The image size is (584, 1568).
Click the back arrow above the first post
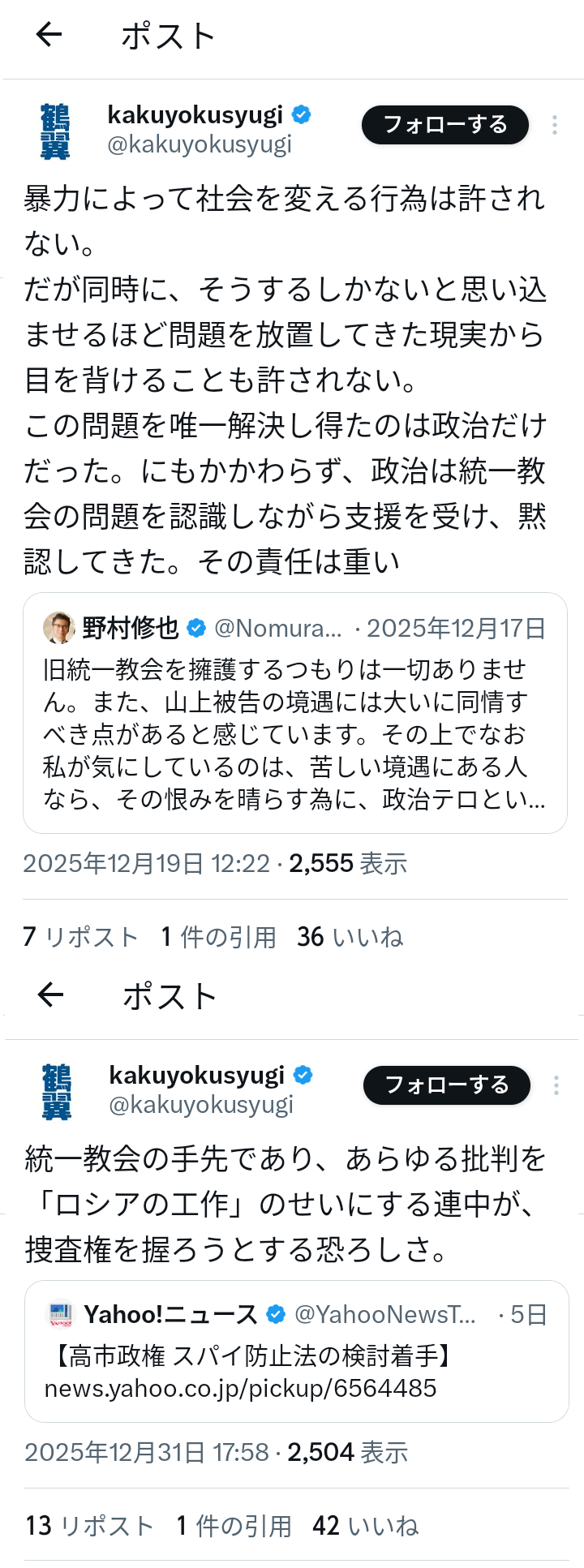(x=49, y=34)
